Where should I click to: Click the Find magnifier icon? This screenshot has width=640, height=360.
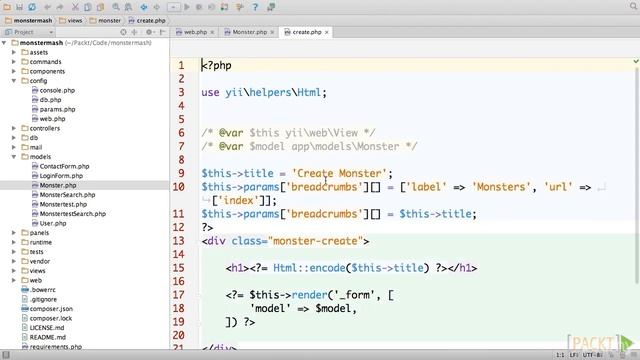116,7
